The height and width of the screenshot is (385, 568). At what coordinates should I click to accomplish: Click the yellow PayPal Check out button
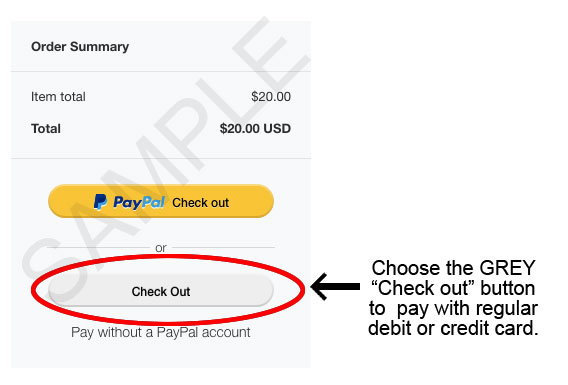161,201
